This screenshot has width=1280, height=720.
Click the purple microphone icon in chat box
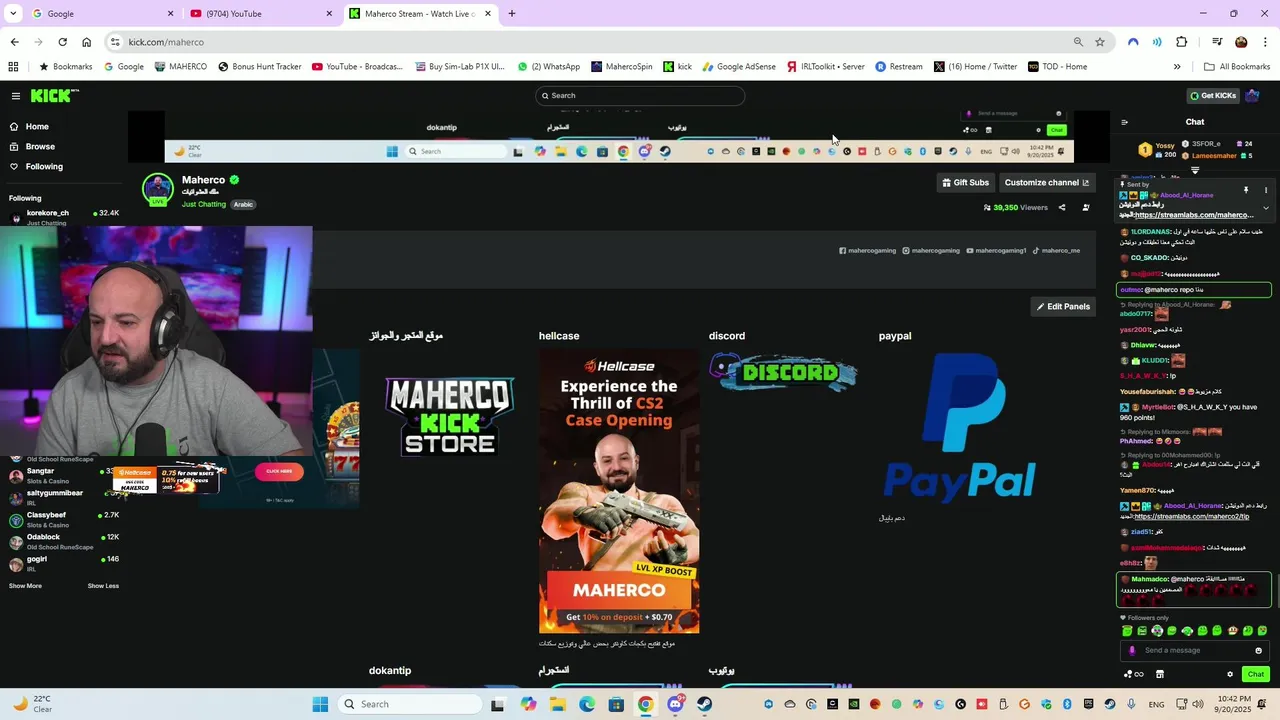pyautogui.click(x=1132, y=650)
